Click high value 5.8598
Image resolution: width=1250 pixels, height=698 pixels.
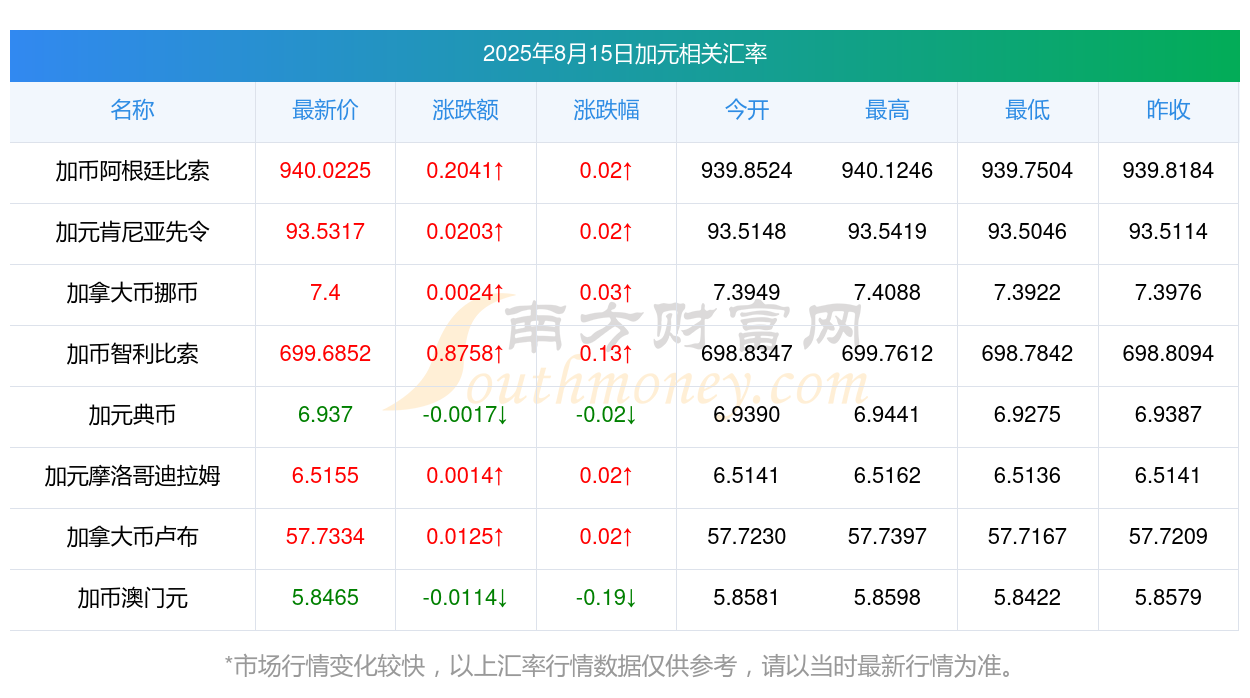[887, 598]
